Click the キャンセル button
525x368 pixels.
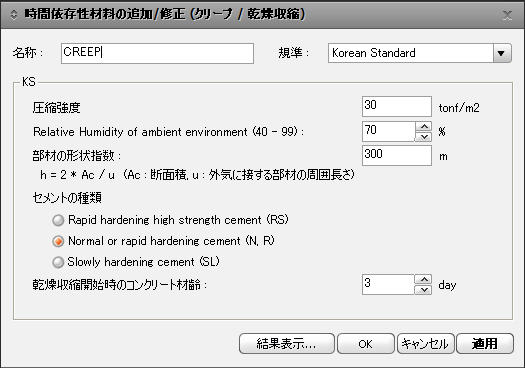(x=425, y=344)
